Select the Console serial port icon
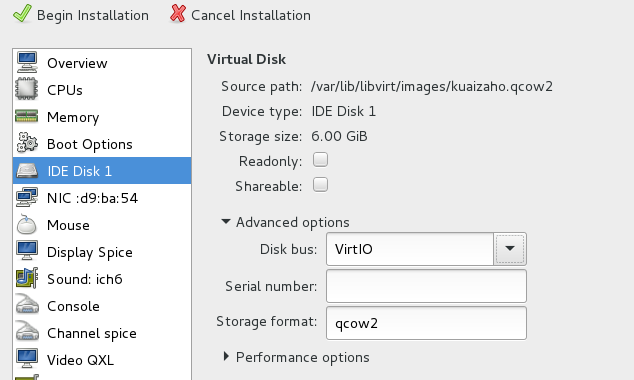This screenshot has width=634, height=380. coord(27,306)
